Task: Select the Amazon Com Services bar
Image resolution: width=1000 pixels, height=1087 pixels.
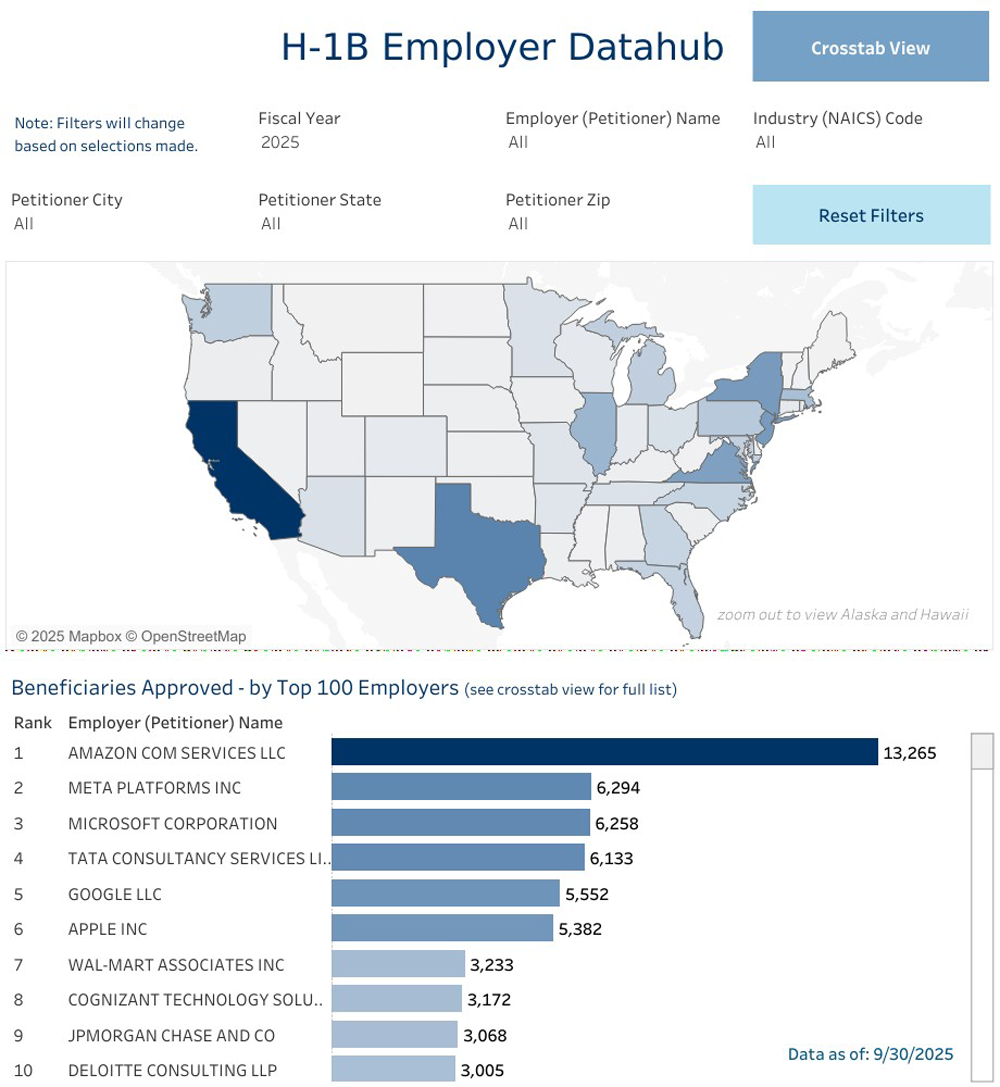Action: tap(604, 753)
